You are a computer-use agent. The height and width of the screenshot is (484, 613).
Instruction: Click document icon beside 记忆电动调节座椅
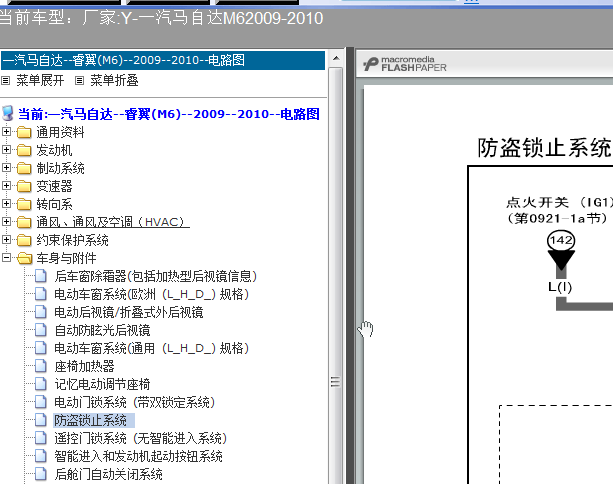[x=41, y=384]
